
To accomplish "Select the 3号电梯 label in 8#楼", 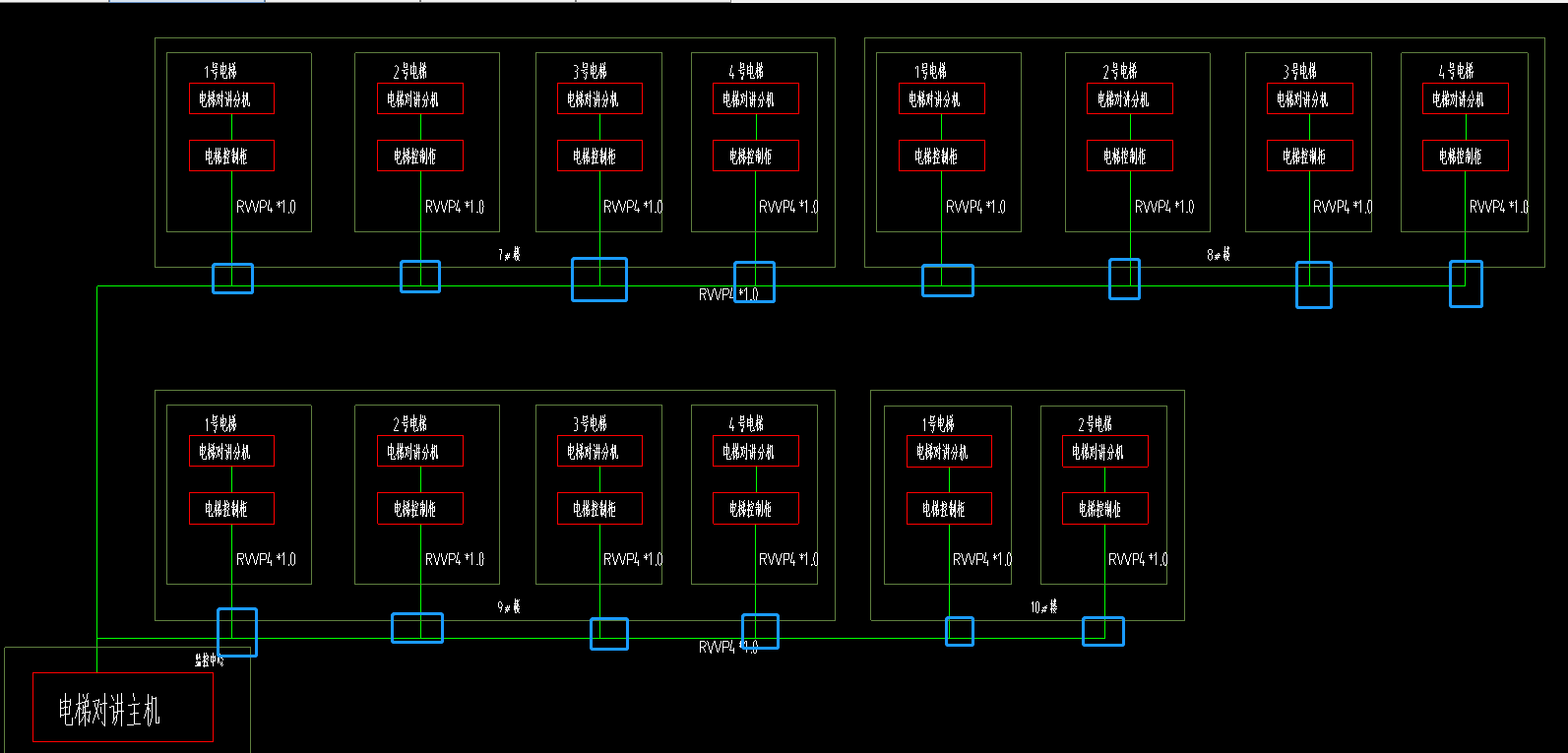I will (x=1299, y=71).
